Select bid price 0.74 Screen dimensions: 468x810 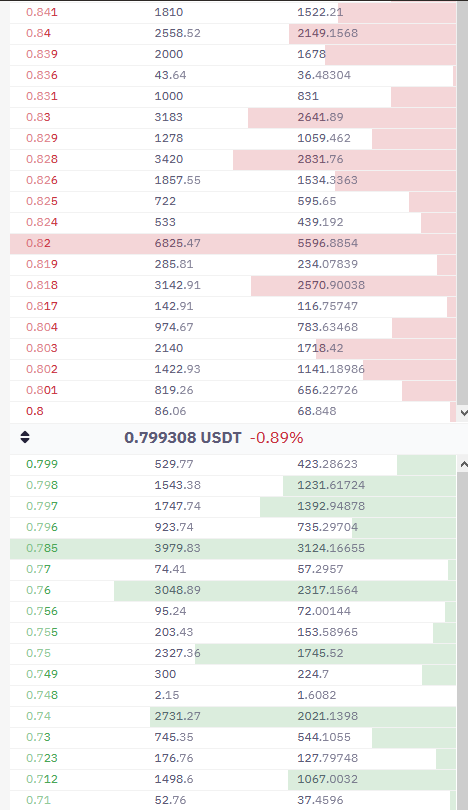coord(38,716)
